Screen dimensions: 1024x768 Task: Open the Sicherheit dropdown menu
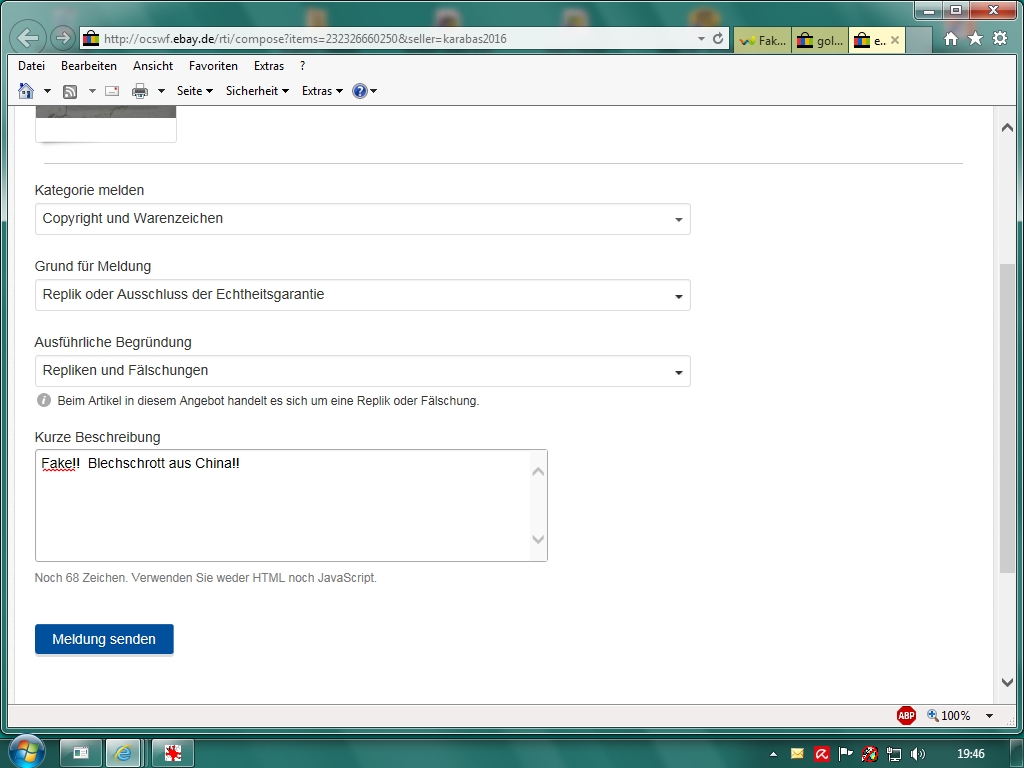[x=257, y=91]
